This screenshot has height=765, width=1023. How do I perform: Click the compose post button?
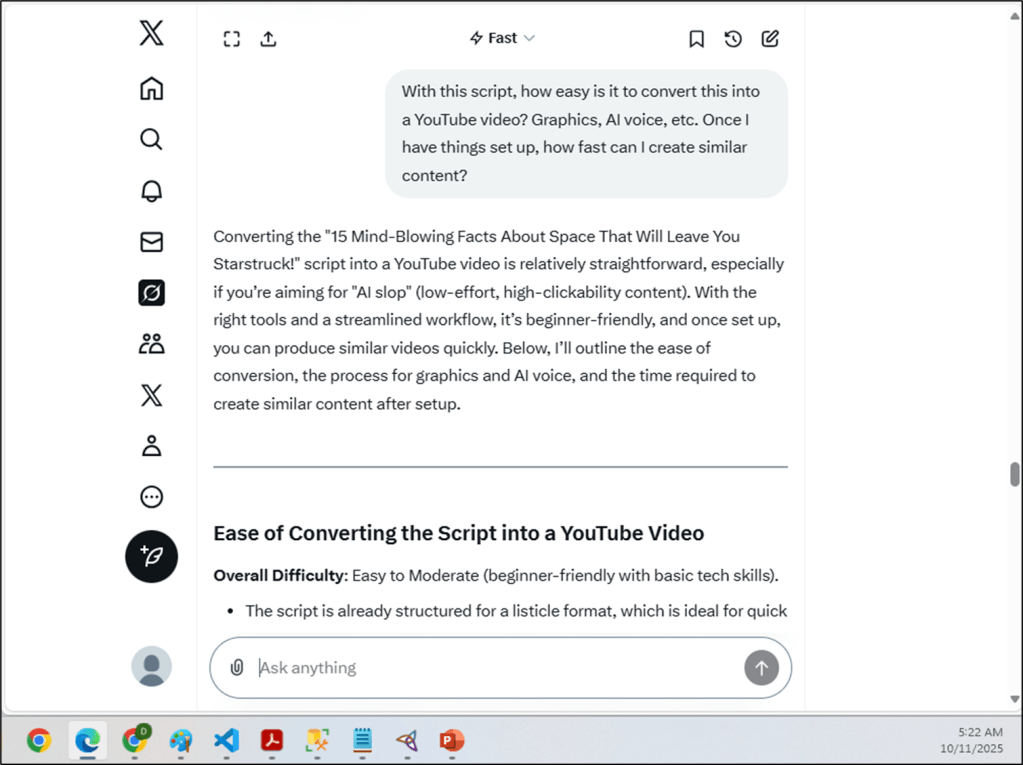pyautogui.click(x=151, y=556)
